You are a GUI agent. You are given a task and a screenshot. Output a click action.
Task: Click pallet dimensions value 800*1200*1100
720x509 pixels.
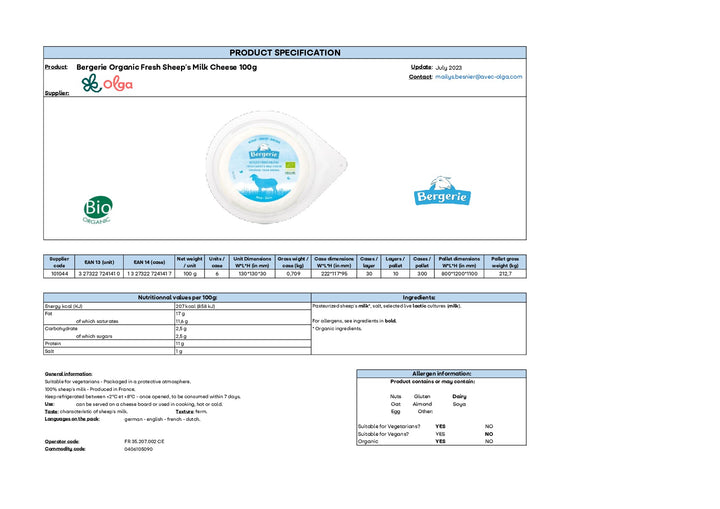pos(459,274)
